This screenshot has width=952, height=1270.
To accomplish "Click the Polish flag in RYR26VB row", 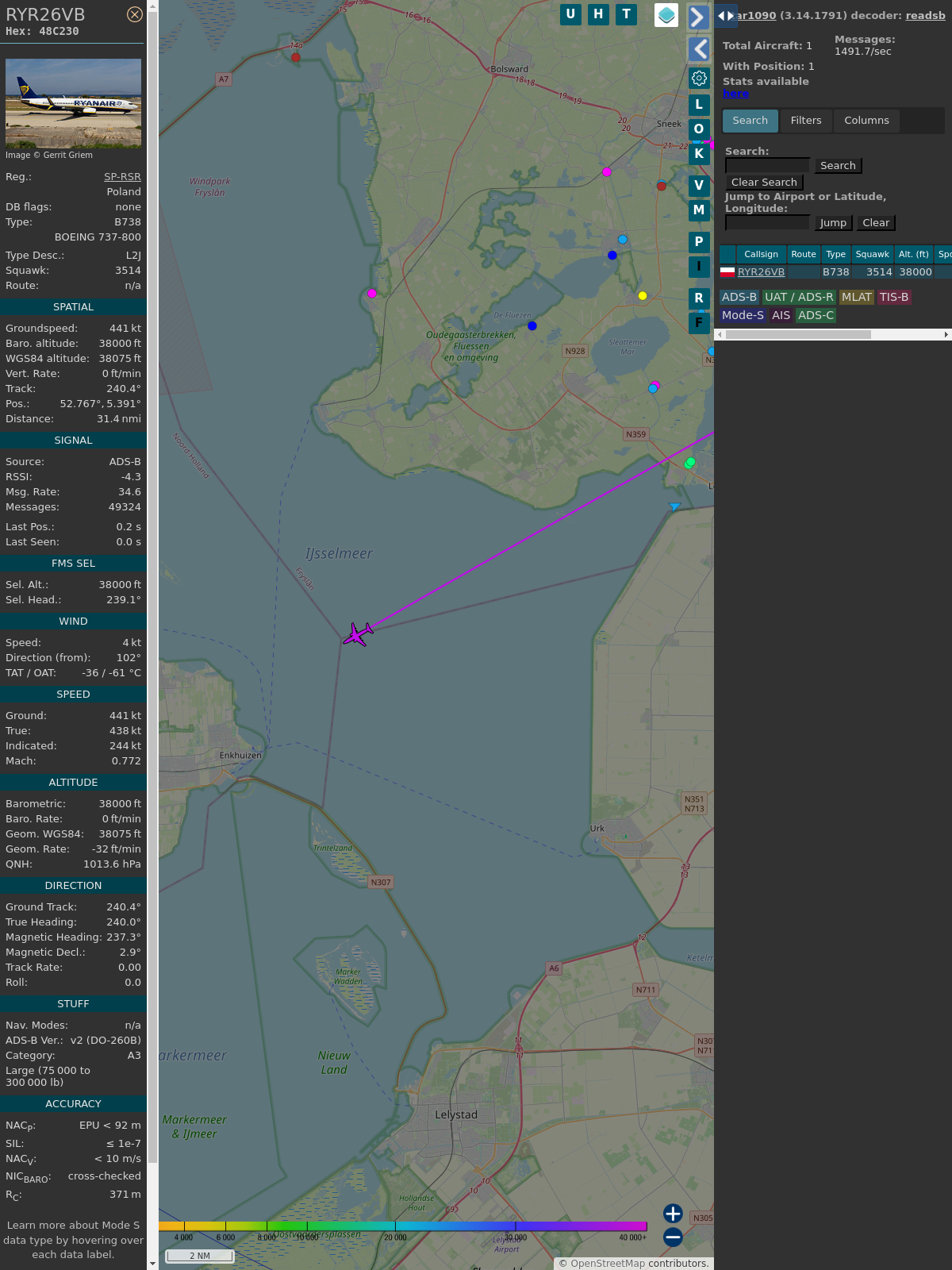I will [727, 272].
